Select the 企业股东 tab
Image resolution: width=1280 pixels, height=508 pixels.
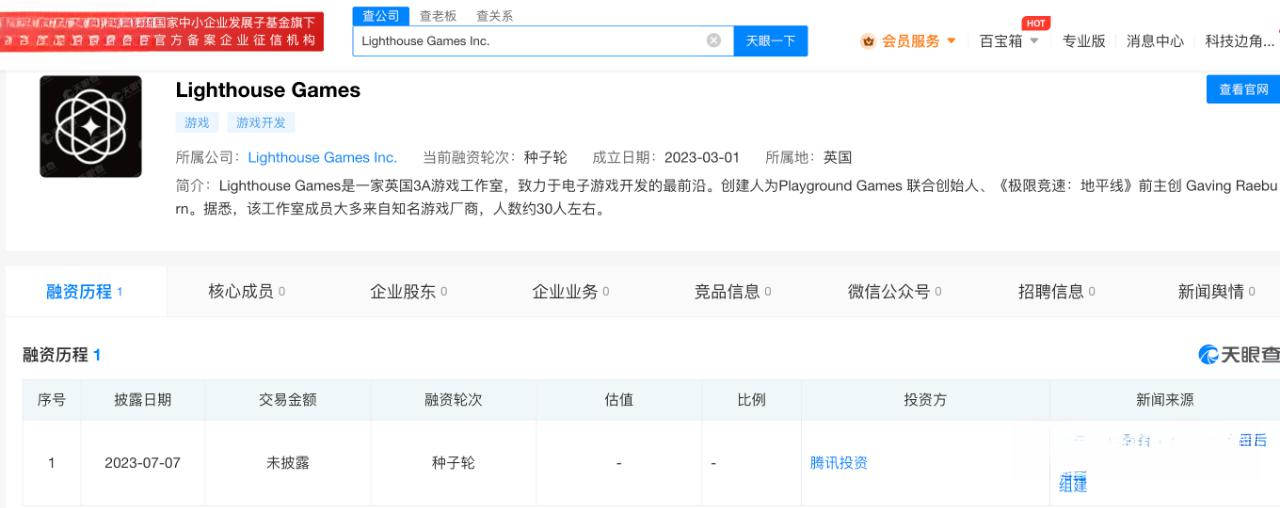[408, 291]
